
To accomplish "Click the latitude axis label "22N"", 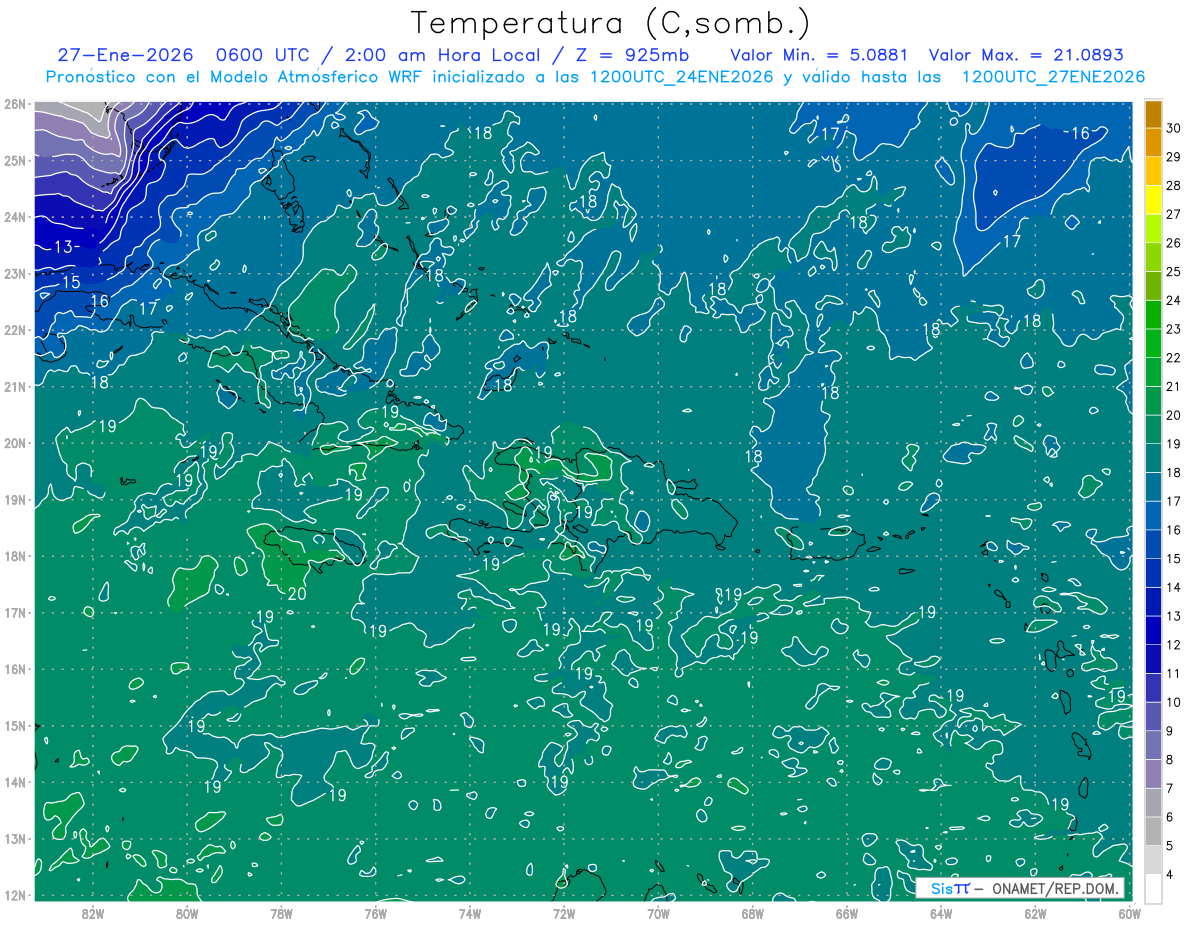I will pos(14,330).
